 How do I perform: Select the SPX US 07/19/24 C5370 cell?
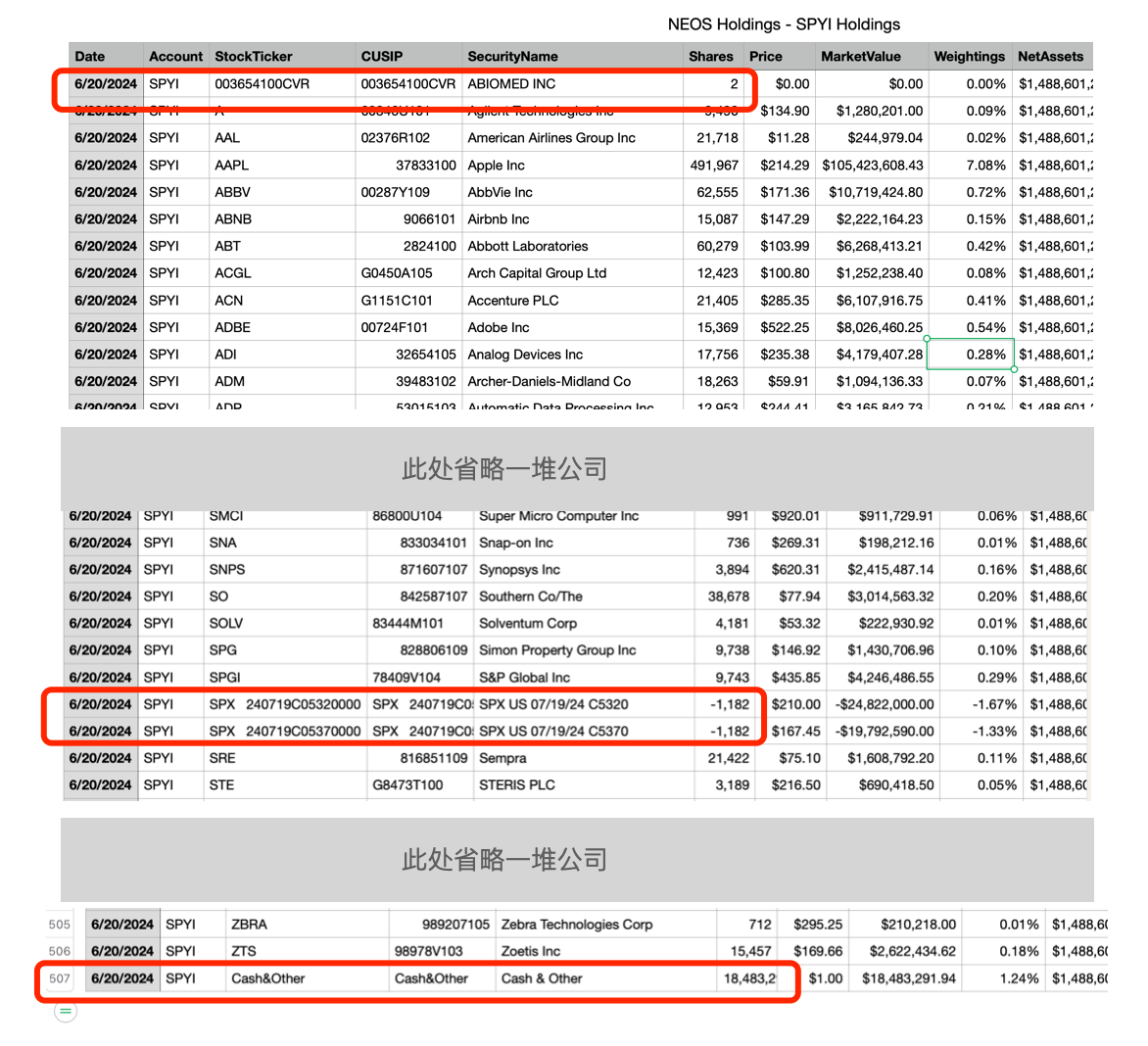584,732
